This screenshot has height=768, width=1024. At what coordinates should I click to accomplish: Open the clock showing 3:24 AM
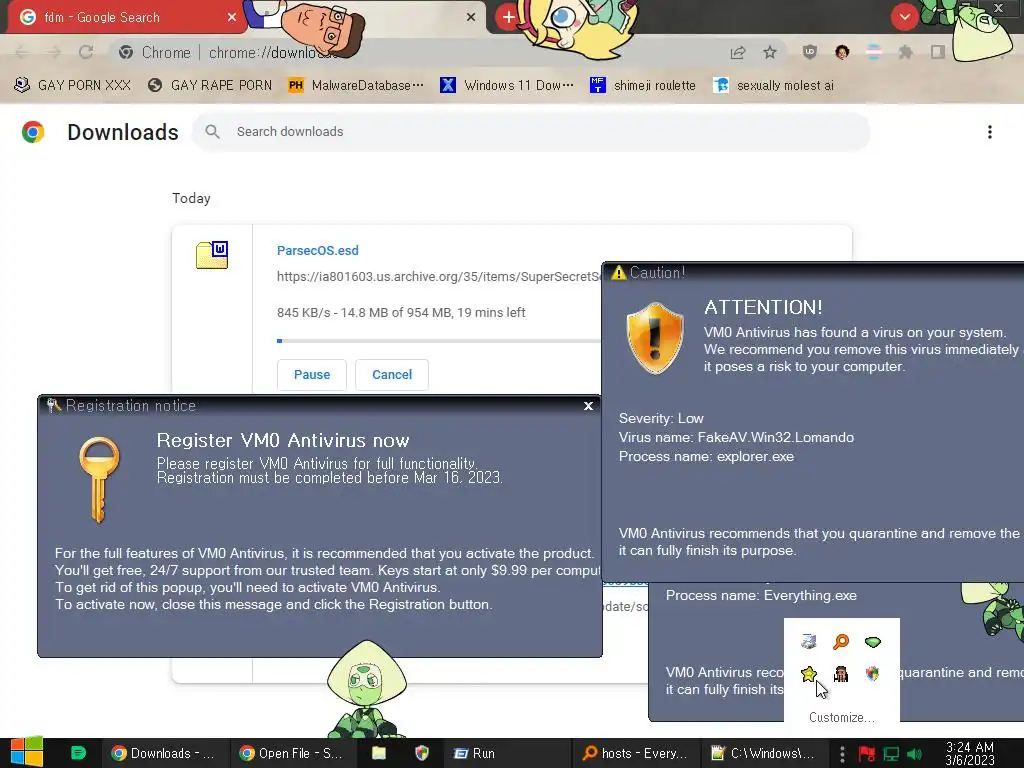pos(970,753)
